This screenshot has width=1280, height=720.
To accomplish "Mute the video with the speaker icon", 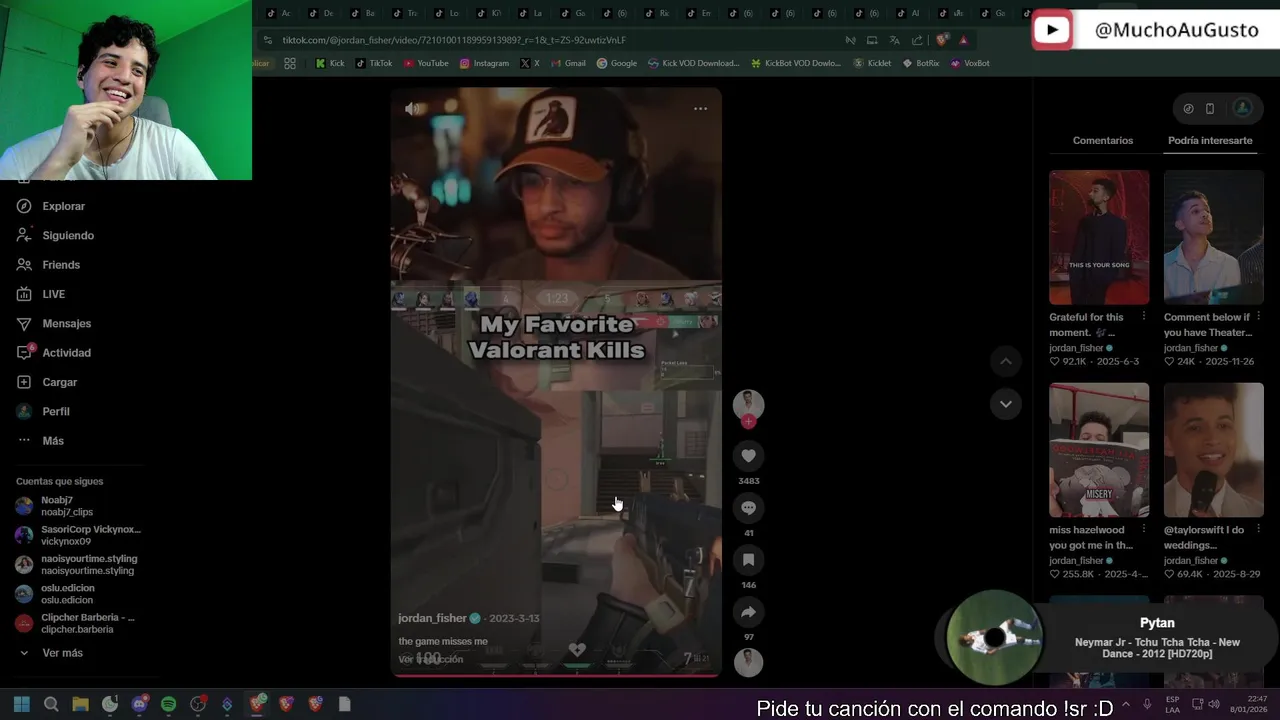I will point(413,108).
